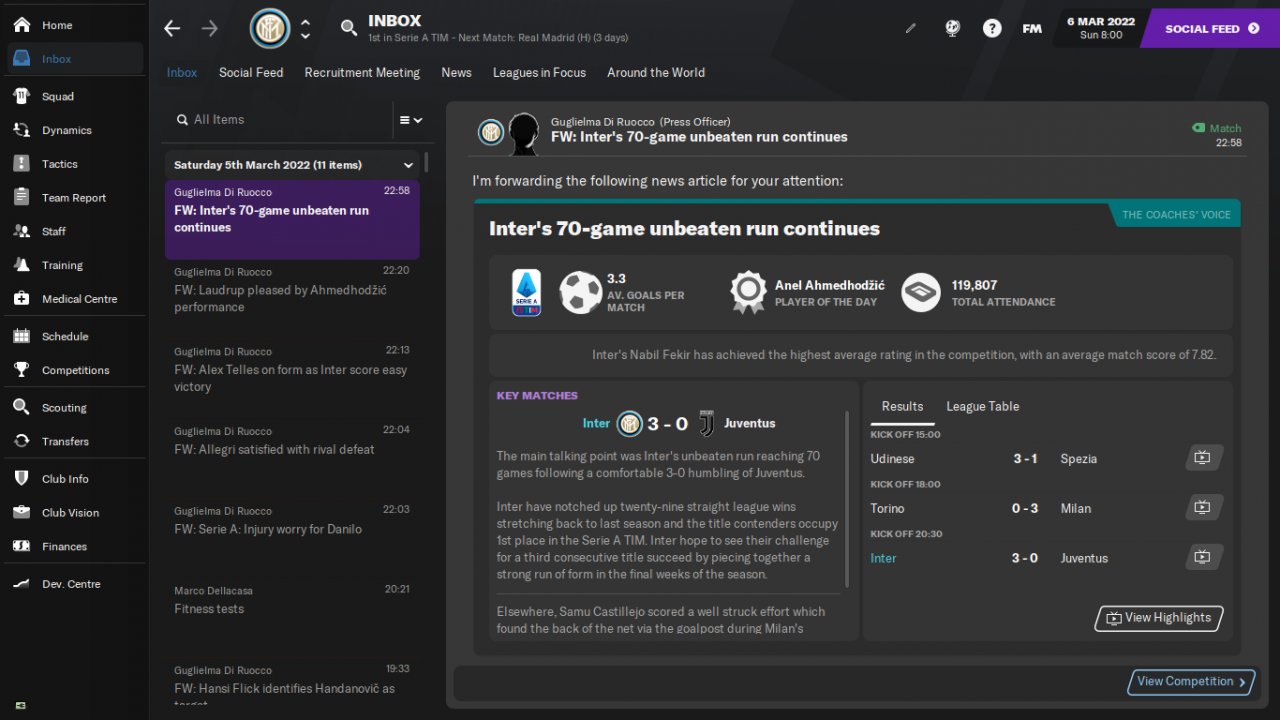Select the Results tab in article
This screenshot has height=720, width=1280.
902,407
